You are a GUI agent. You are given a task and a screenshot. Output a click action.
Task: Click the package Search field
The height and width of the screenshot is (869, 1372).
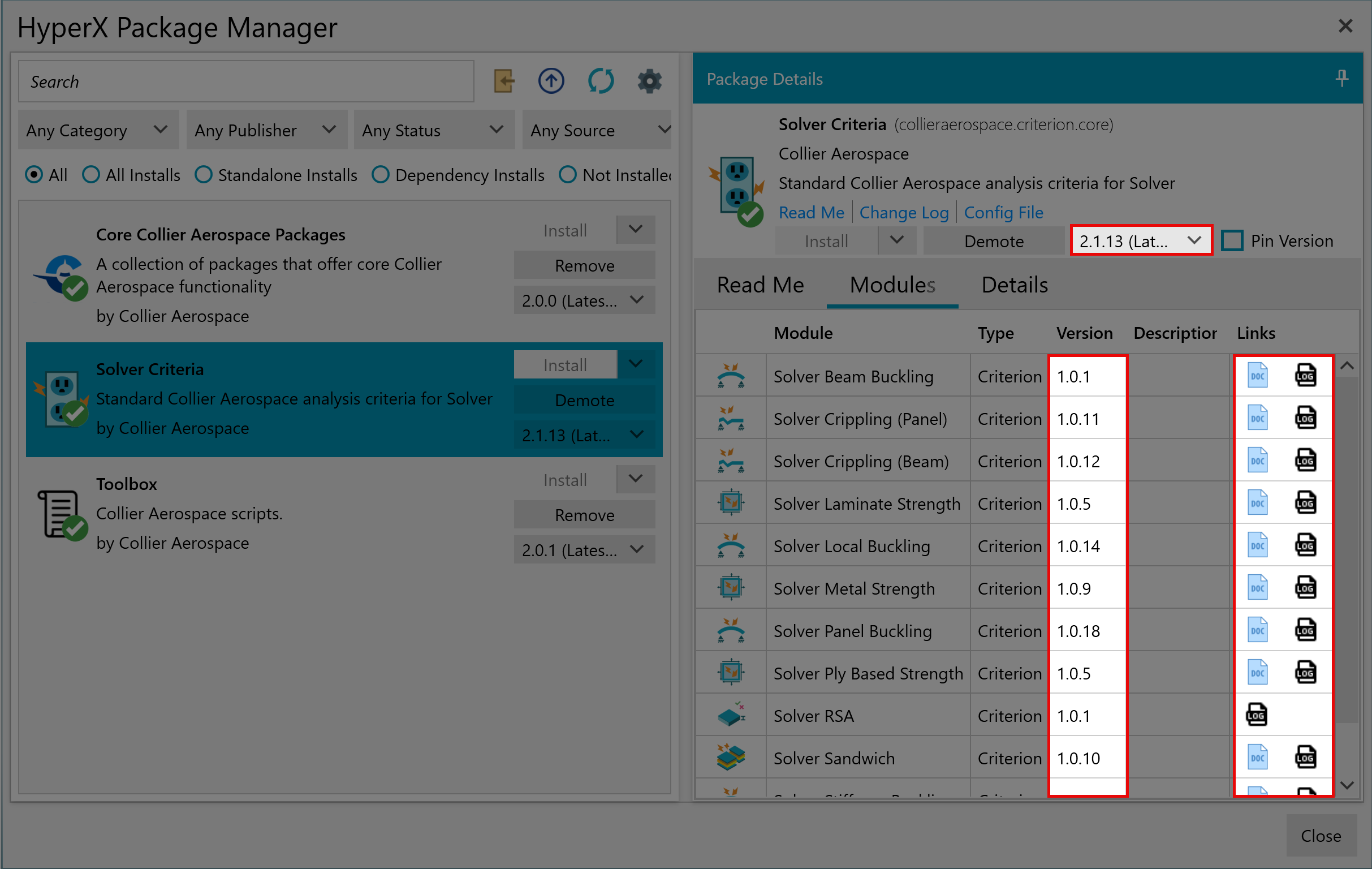click(x=246, y=81)
